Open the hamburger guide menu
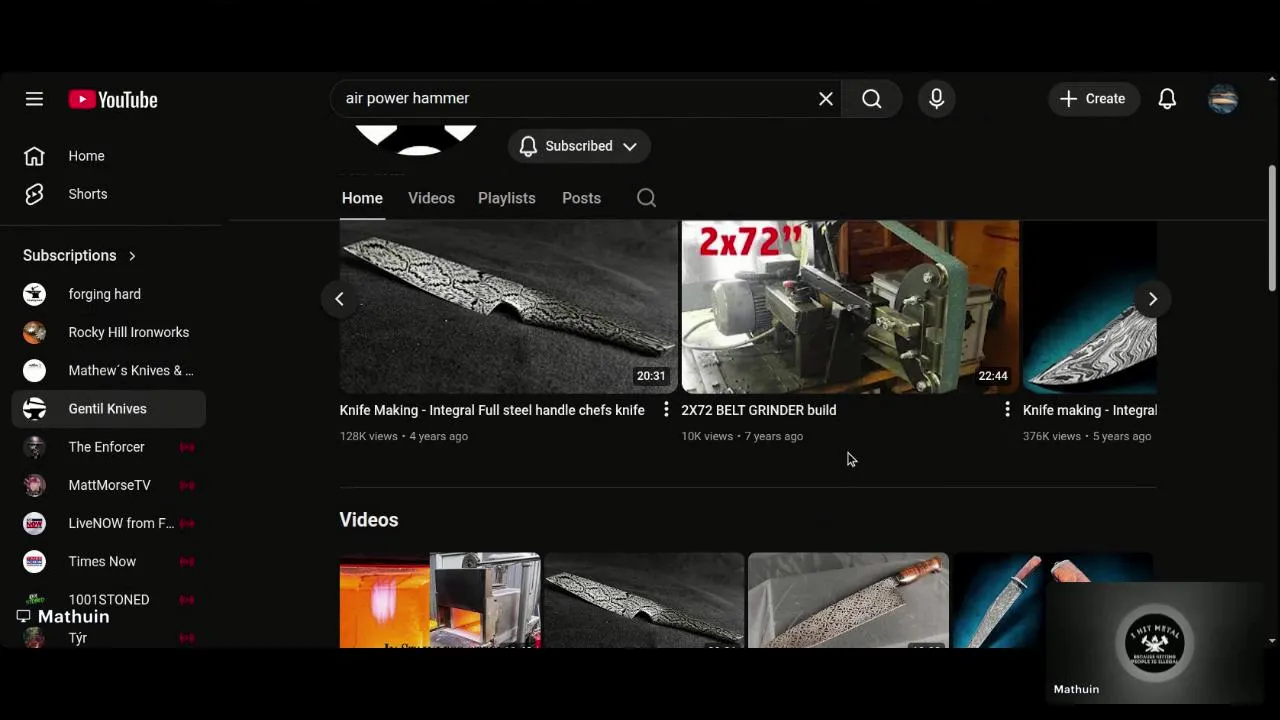This screenshot has height=720, width=1280. coord(34,99)
